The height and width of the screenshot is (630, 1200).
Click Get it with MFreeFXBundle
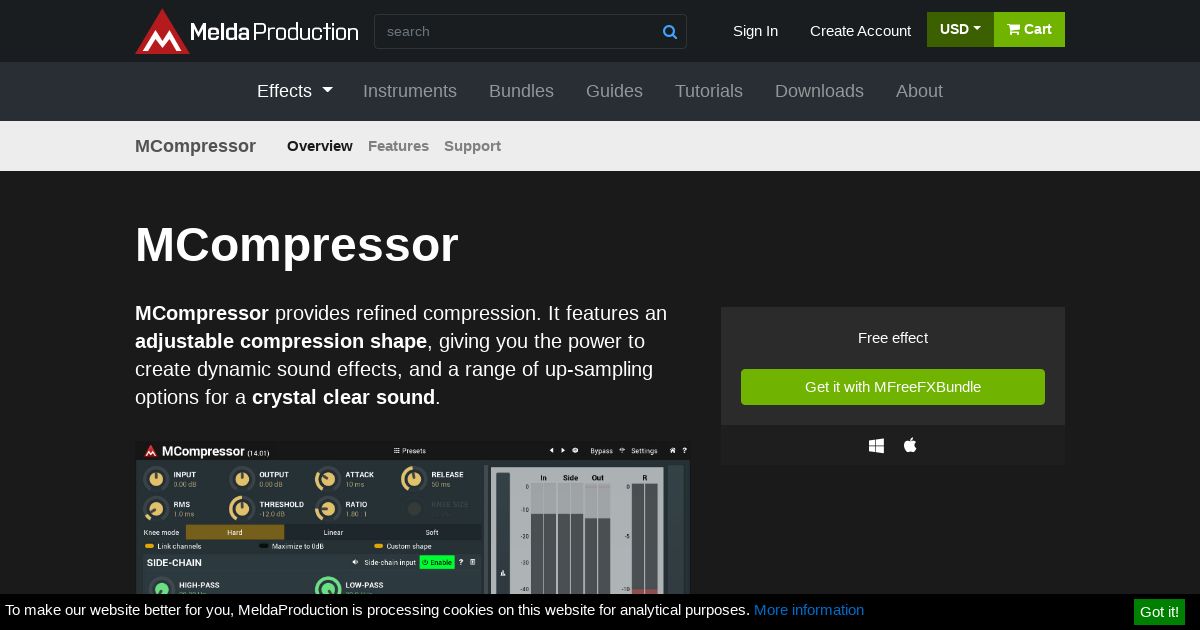tap(893, 387)
